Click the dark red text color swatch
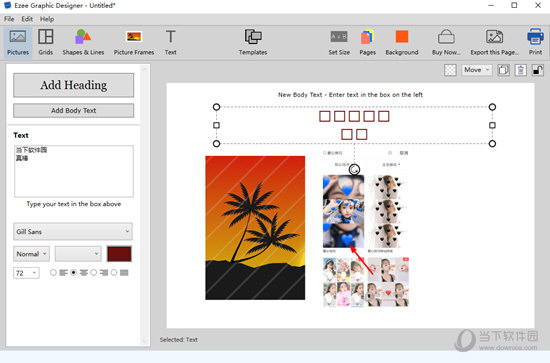Screen dimensions: 550x363 [x=119, y=254]
